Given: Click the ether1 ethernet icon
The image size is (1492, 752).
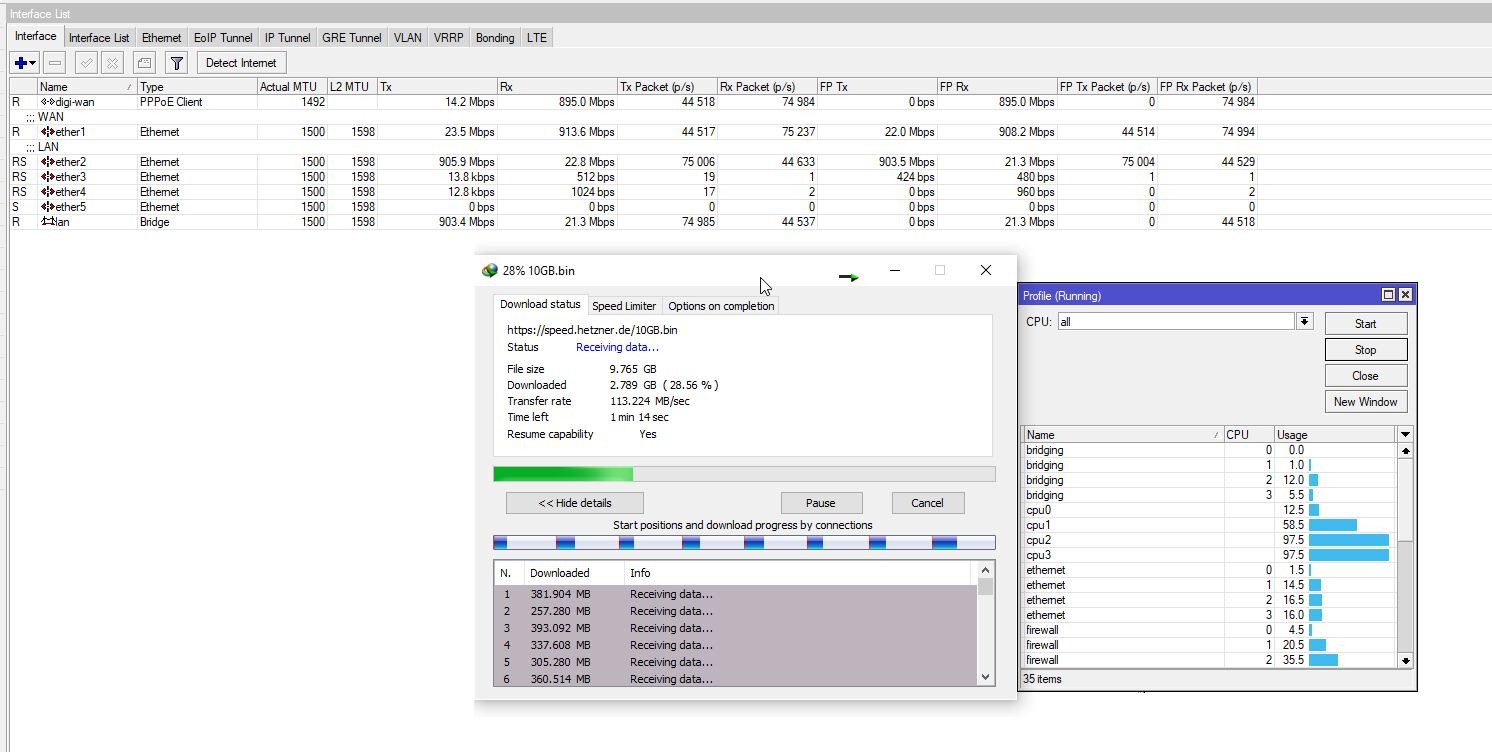Looking at the screenshot, I should (47, 132).
